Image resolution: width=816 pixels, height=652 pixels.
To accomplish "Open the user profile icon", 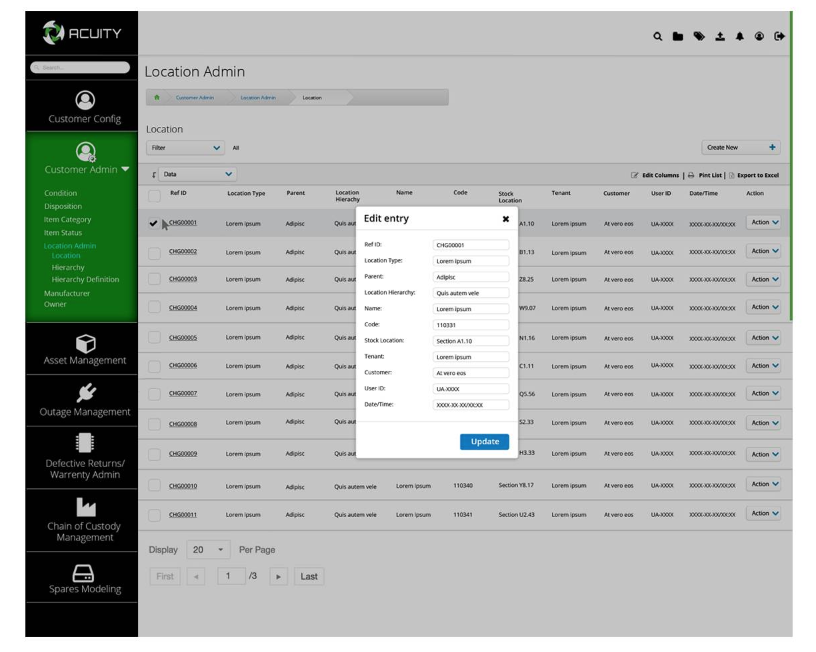I will tap(760, 37).
